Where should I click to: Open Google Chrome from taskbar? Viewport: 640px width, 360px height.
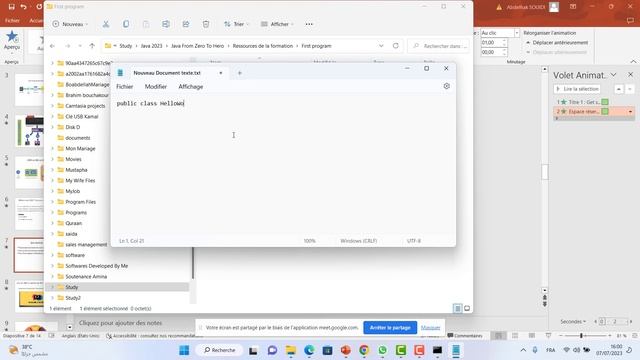click(364, 350)
